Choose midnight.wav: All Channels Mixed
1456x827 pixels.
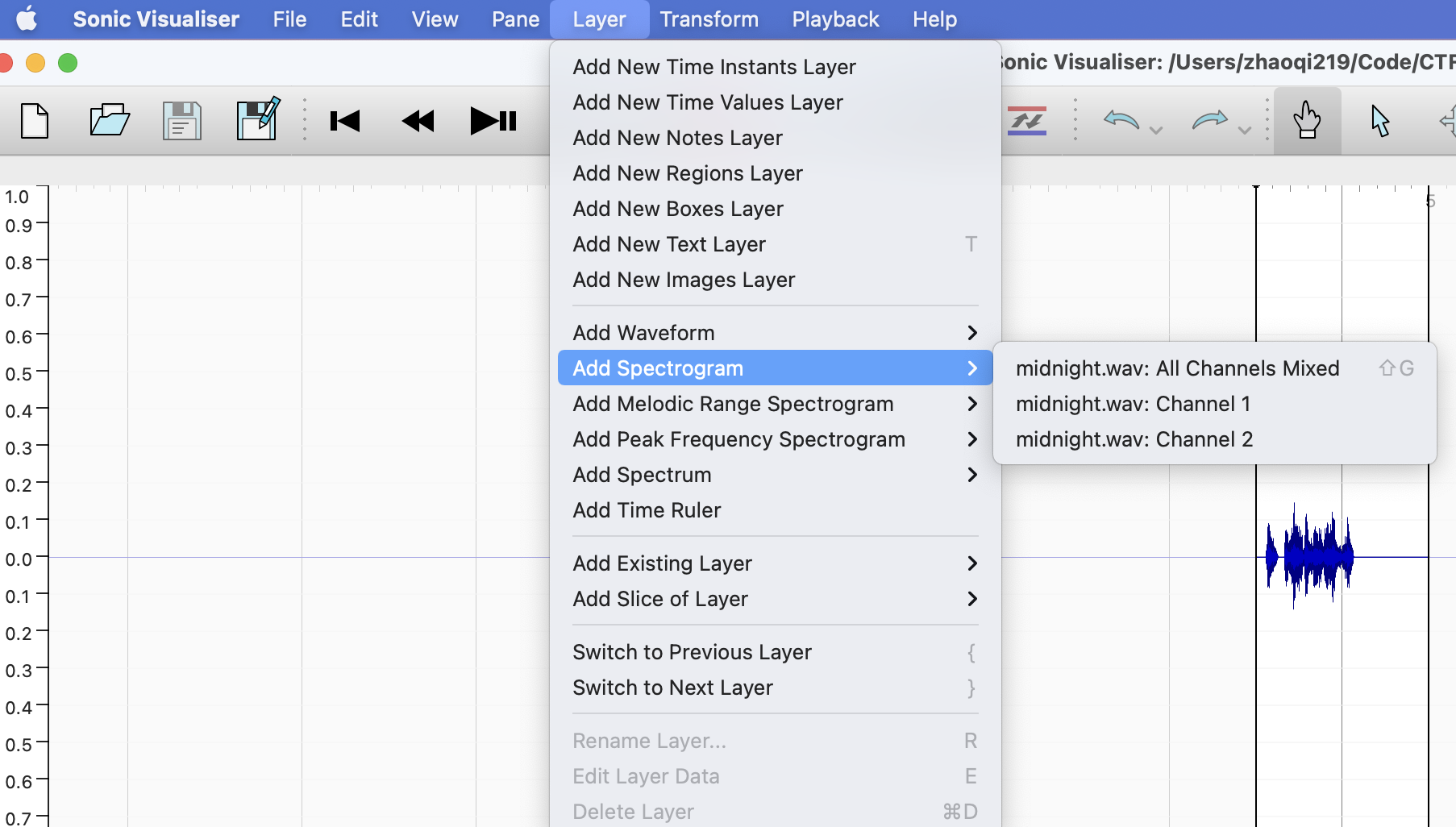(1177, 368)
